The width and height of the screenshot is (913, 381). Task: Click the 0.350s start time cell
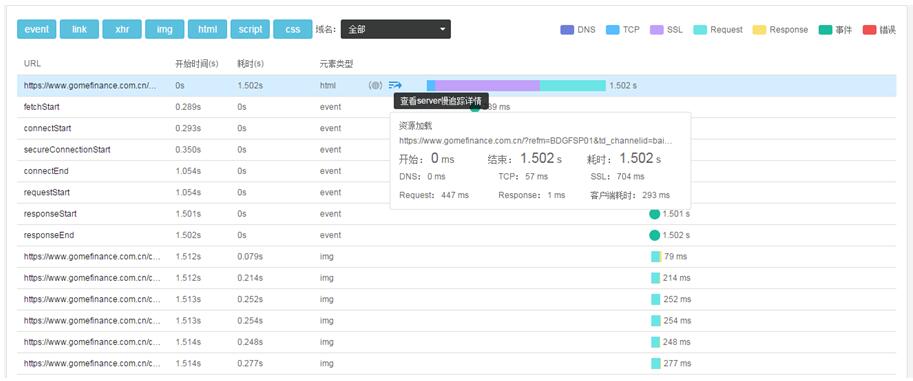(x=188, y=150)
